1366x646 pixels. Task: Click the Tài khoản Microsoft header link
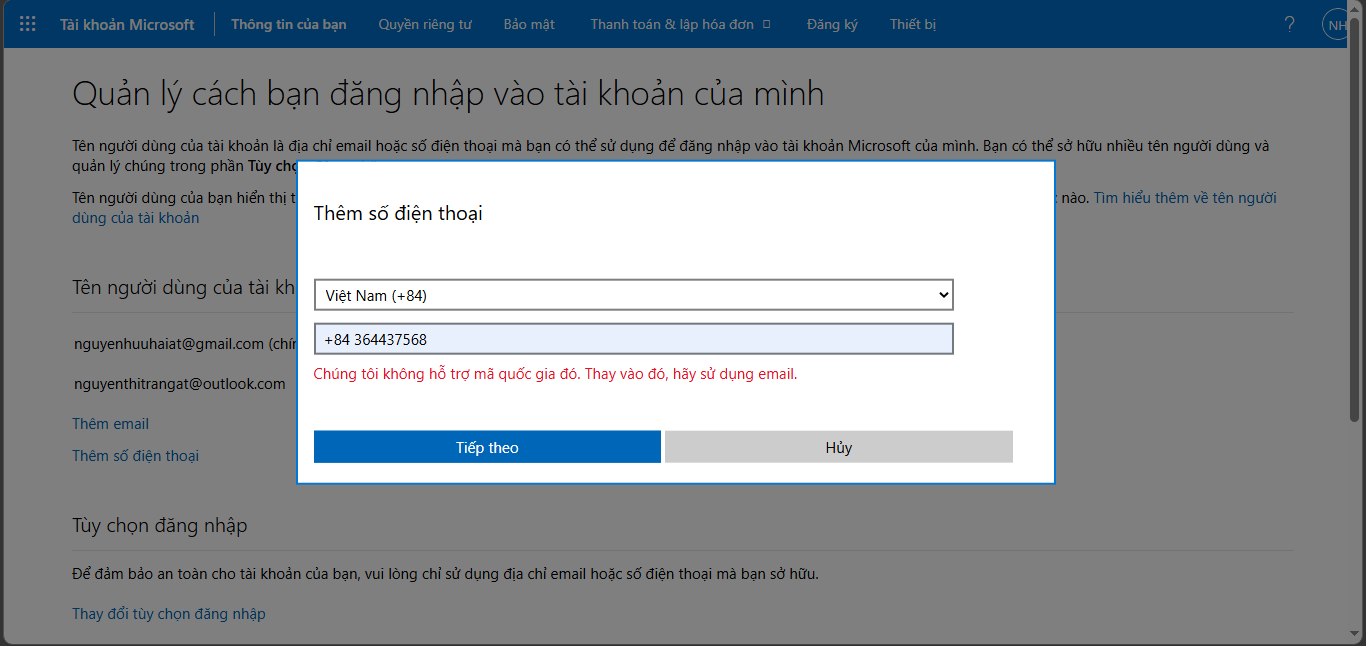pyautogui.click(x=127, y=24)
